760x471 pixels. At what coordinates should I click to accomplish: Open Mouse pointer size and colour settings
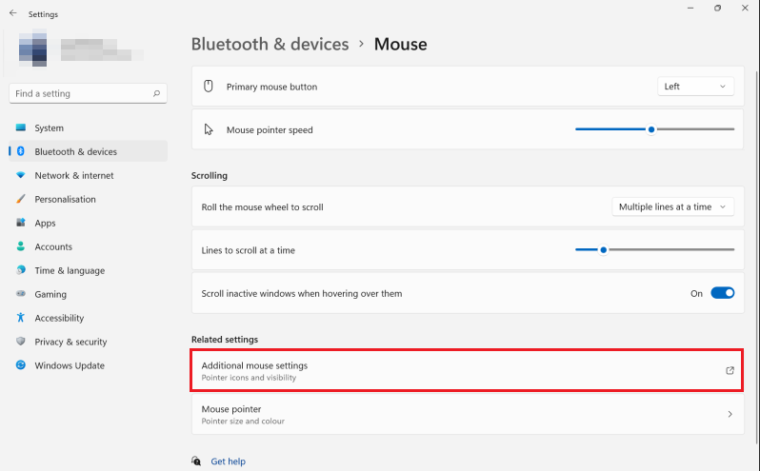click(467, 414)
